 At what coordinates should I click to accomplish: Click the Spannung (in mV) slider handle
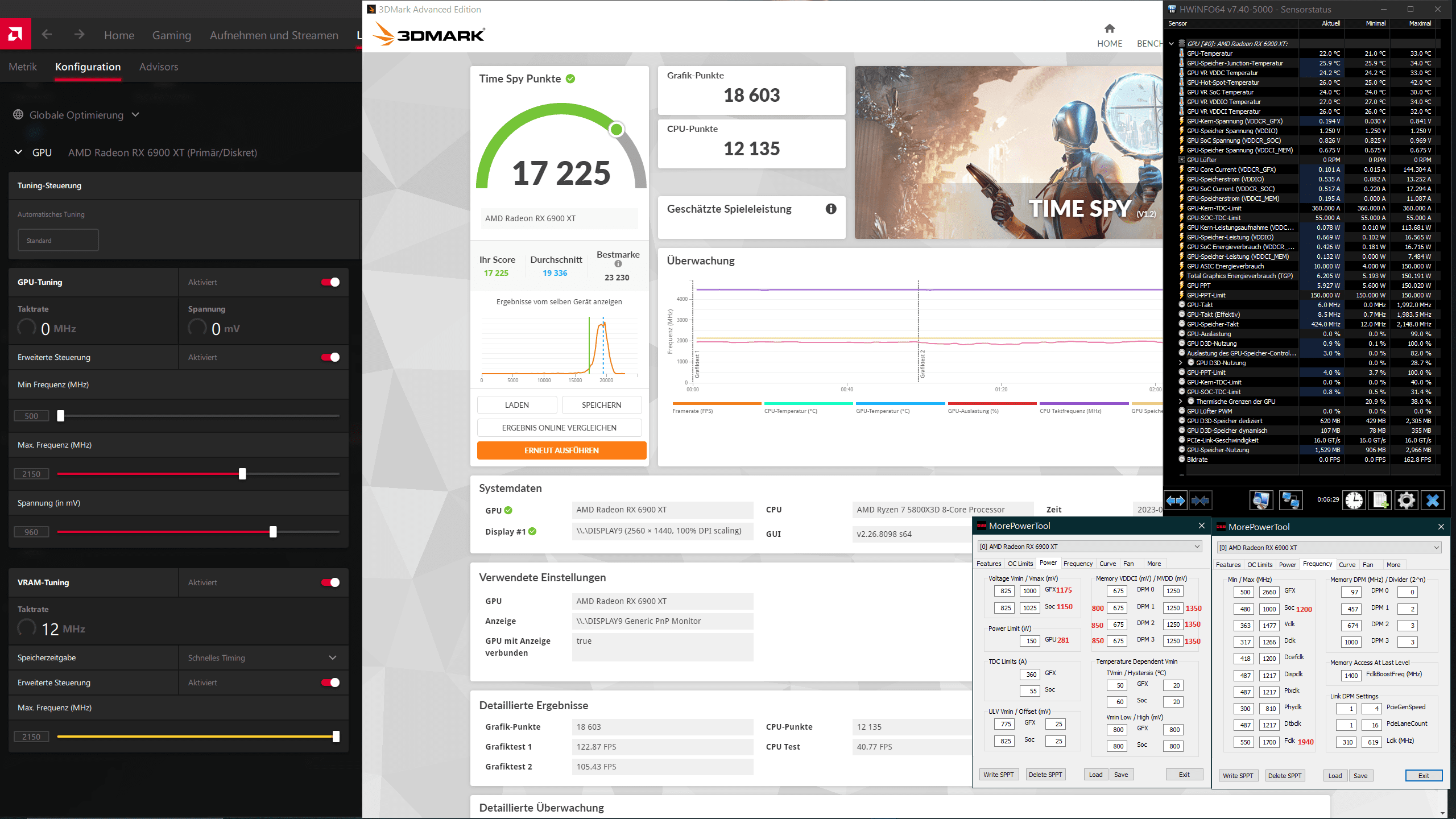(x=273, y=532)
